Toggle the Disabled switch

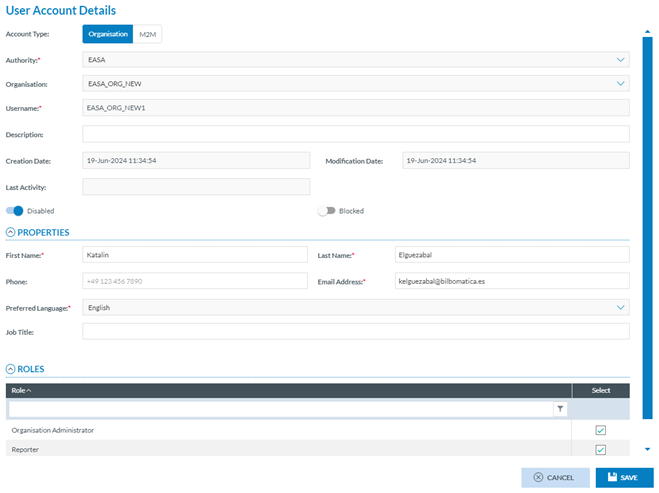click(14, 211)
